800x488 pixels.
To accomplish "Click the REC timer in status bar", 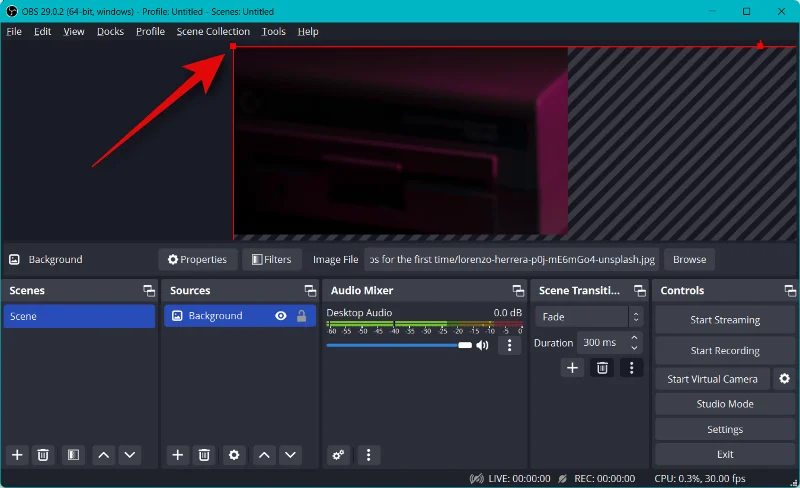I will (605, 479).
